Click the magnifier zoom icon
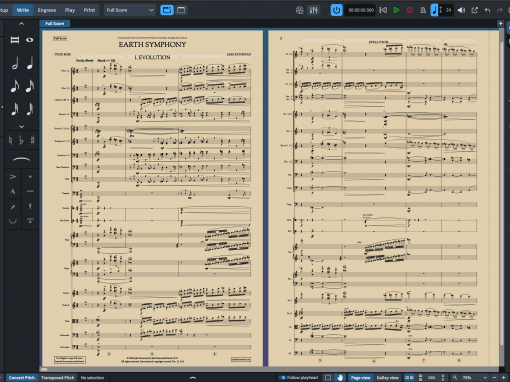The height and width of the screenshot is (382, 510). point(454,378)
